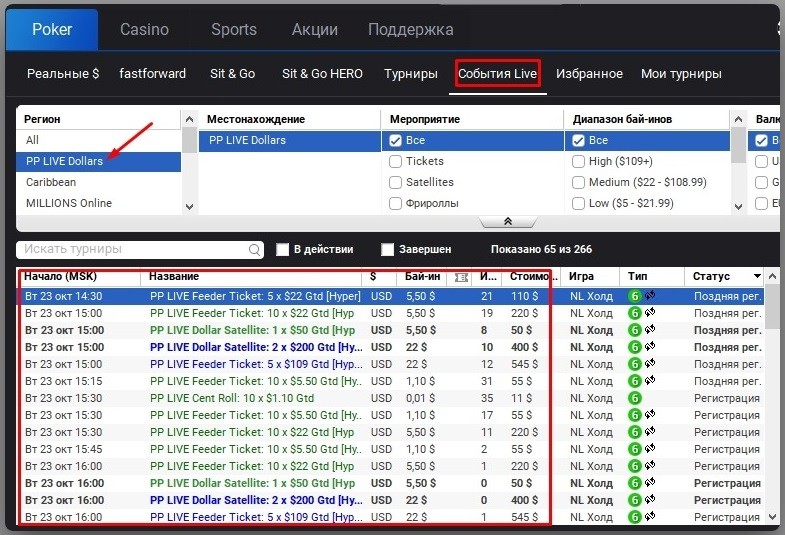The image size is (785, 535).
Task: Click the Region list scroll-down arrow
Action: (x=189, y=206)
